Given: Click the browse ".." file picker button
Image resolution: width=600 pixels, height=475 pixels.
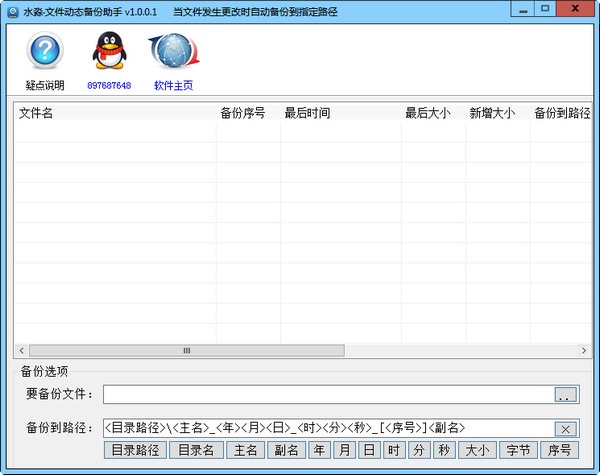Looking at the screenshot, I should tap(565, 395).
